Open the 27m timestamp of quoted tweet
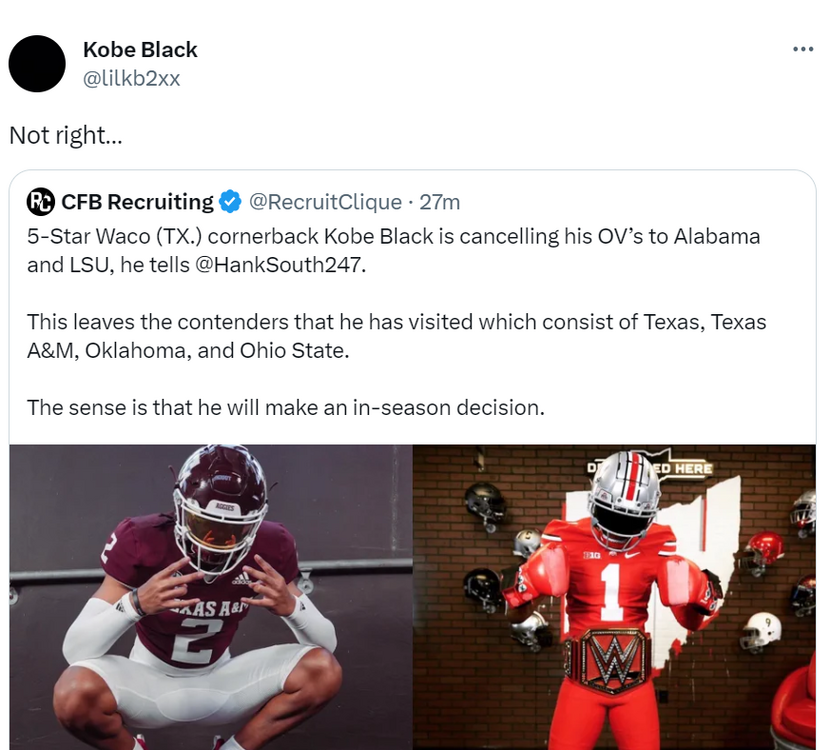The width and height of the screenshot is (830, 750). pyautogui.click(x=439, y=202)
